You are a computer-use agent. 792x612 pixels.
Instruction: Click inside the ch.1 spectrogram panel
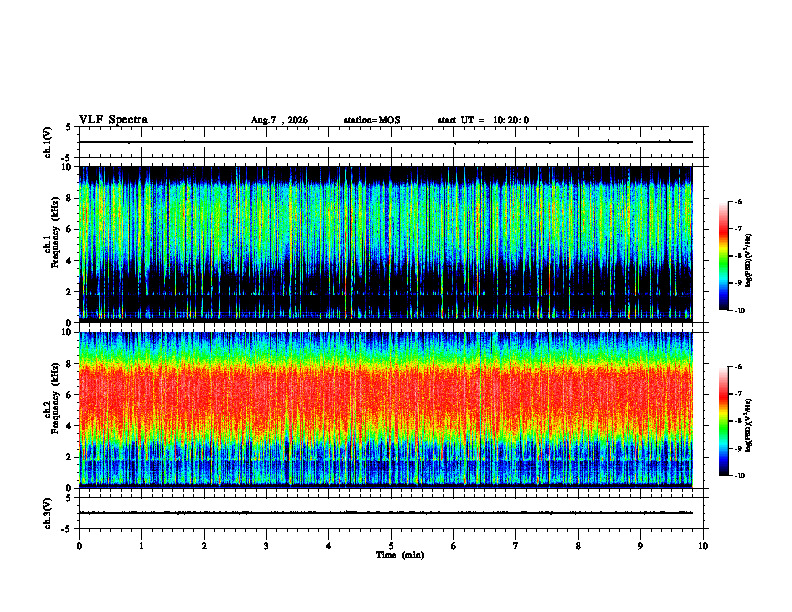[x=386, y=244]
